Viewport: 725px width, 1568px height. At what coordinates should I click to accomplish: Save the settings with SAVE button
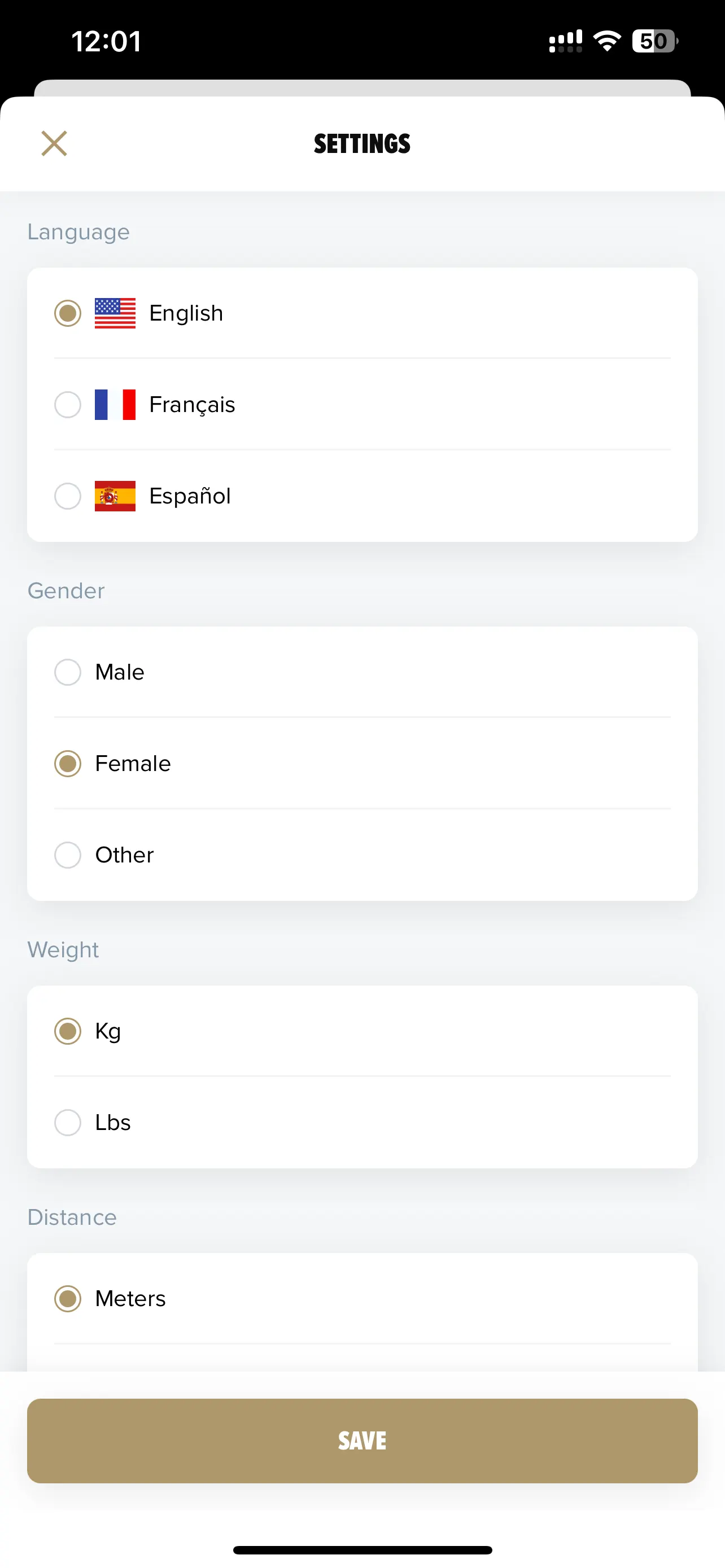(x=362, y=1441)
